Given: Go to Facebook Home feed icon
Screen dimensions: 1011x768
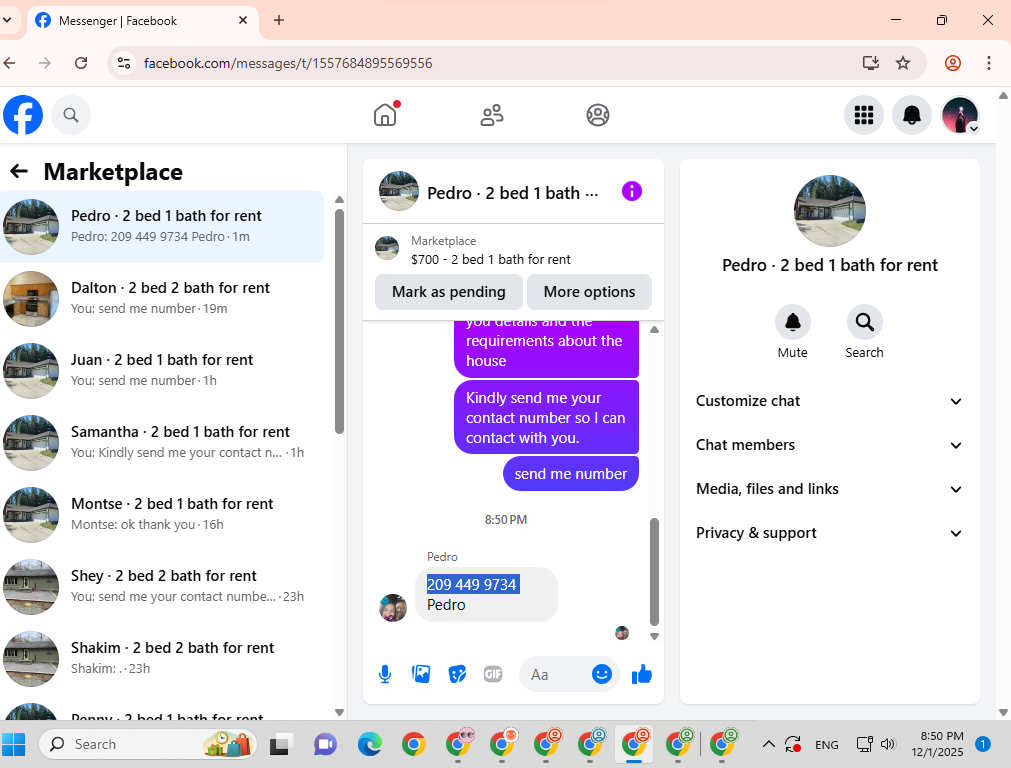Looking at the screenshot, I should tap(385, 115).
